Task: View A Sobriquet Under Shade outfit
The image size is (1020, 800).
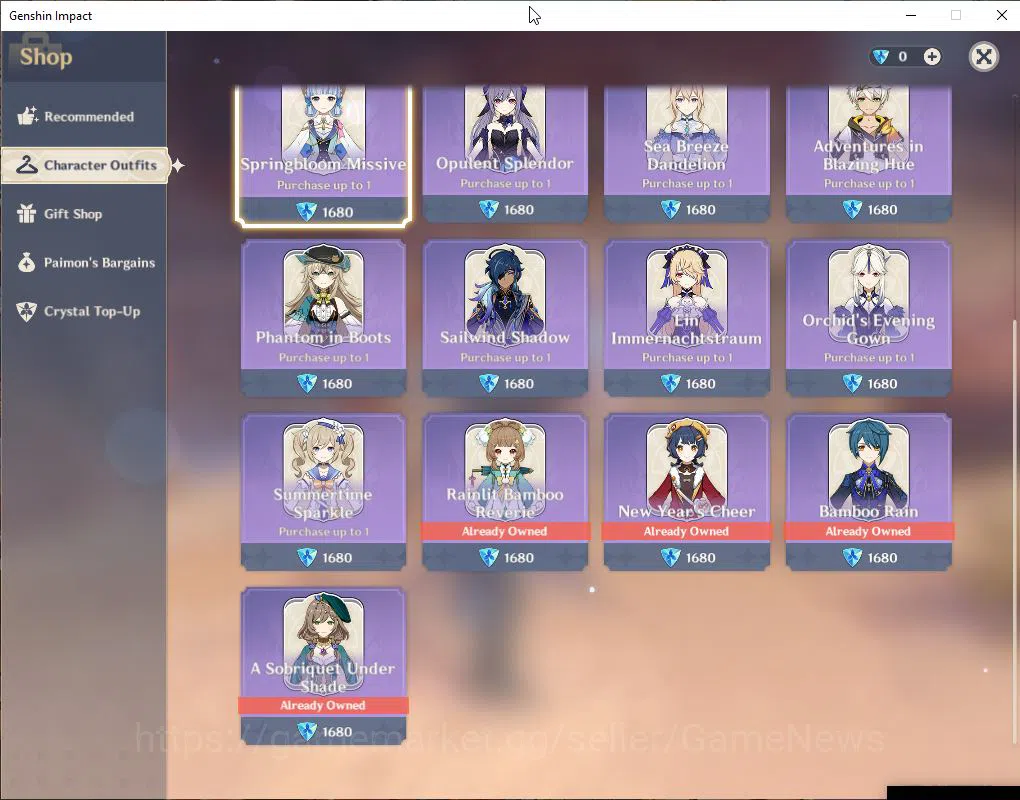Action: pyautogui.click(x=323, y=666)
